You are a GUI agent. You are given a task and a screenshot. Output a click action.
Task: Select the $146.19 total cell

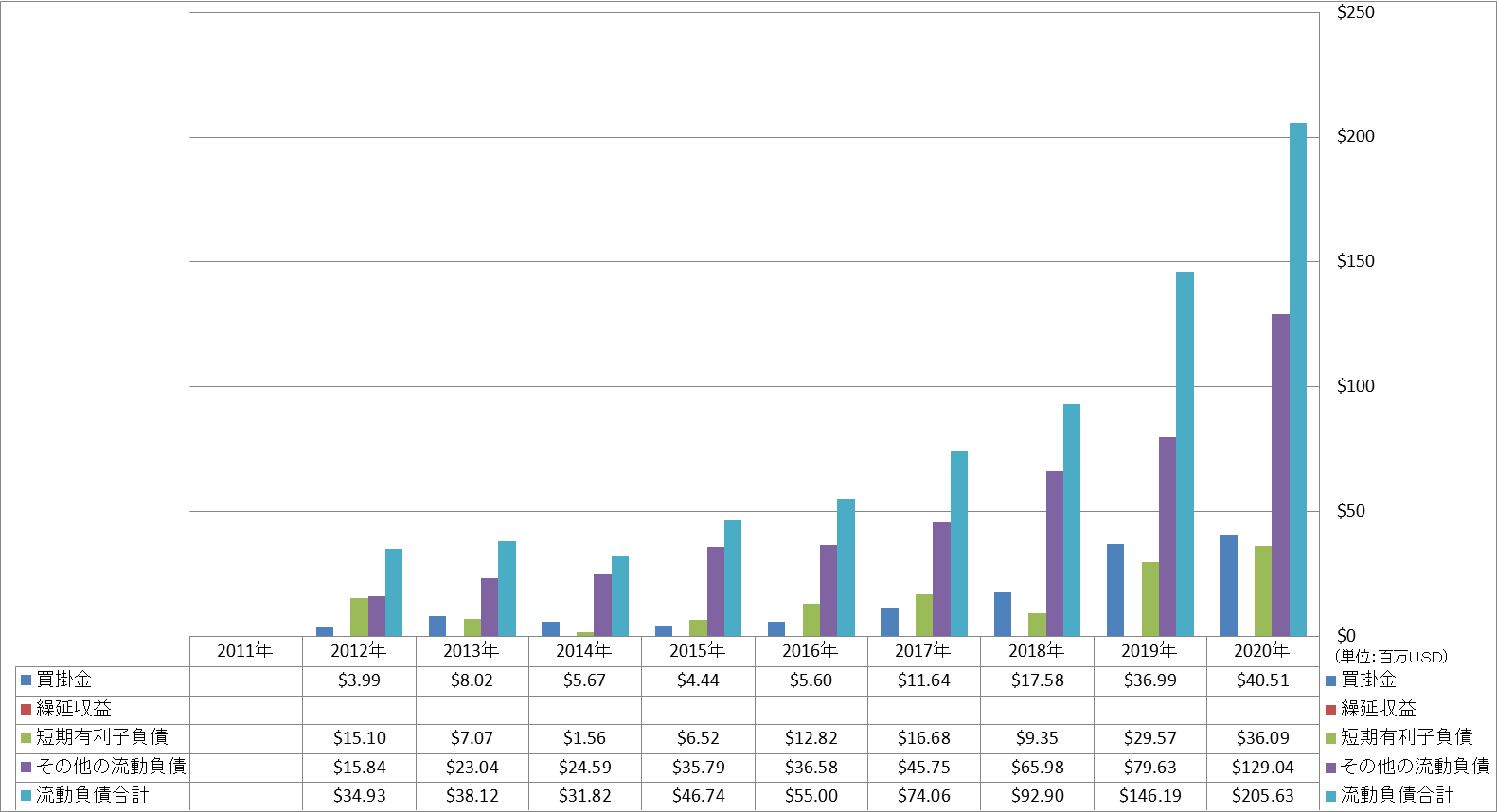[1149, 796]
